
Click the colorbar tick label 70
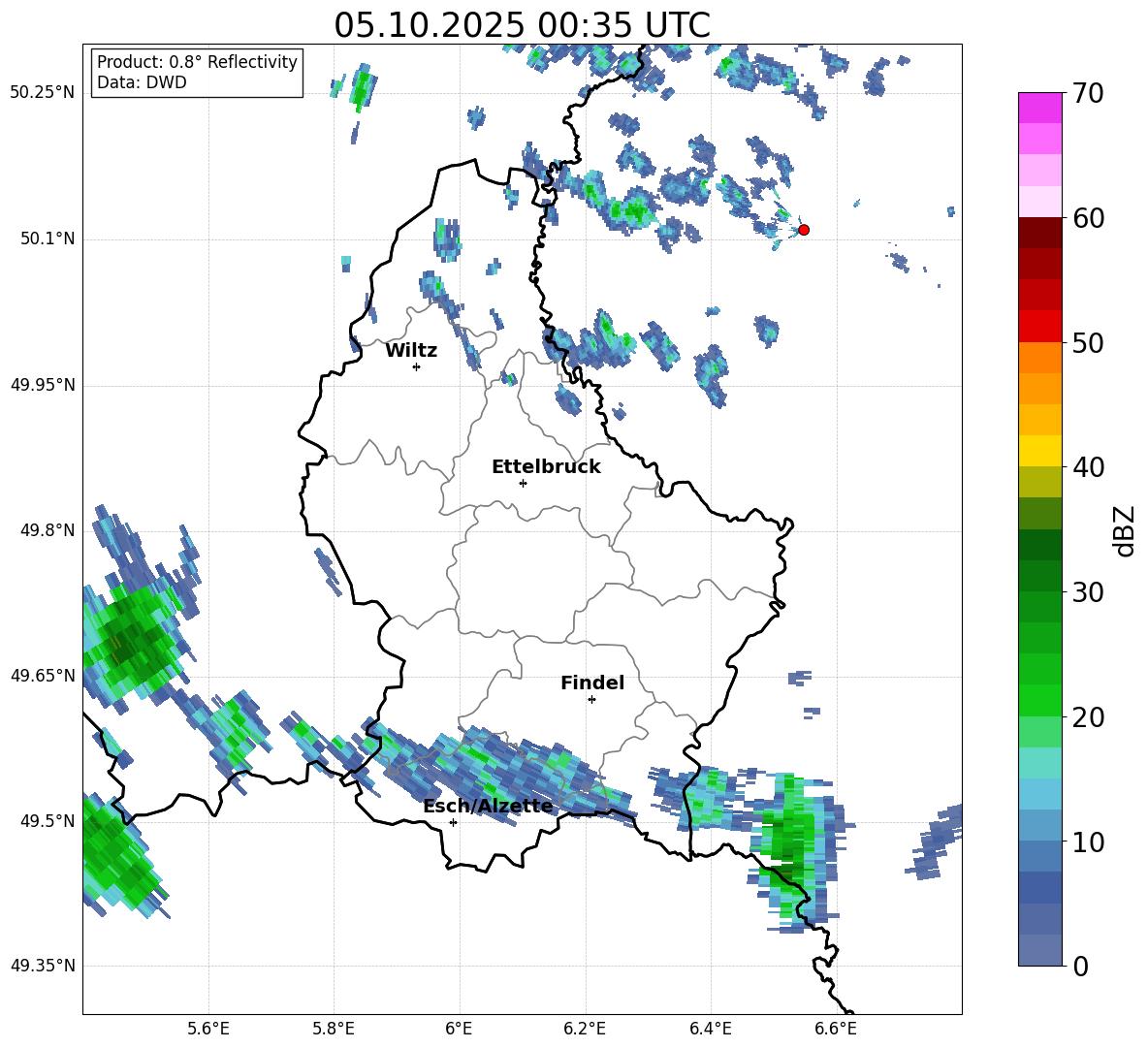tap(1088, 94)
